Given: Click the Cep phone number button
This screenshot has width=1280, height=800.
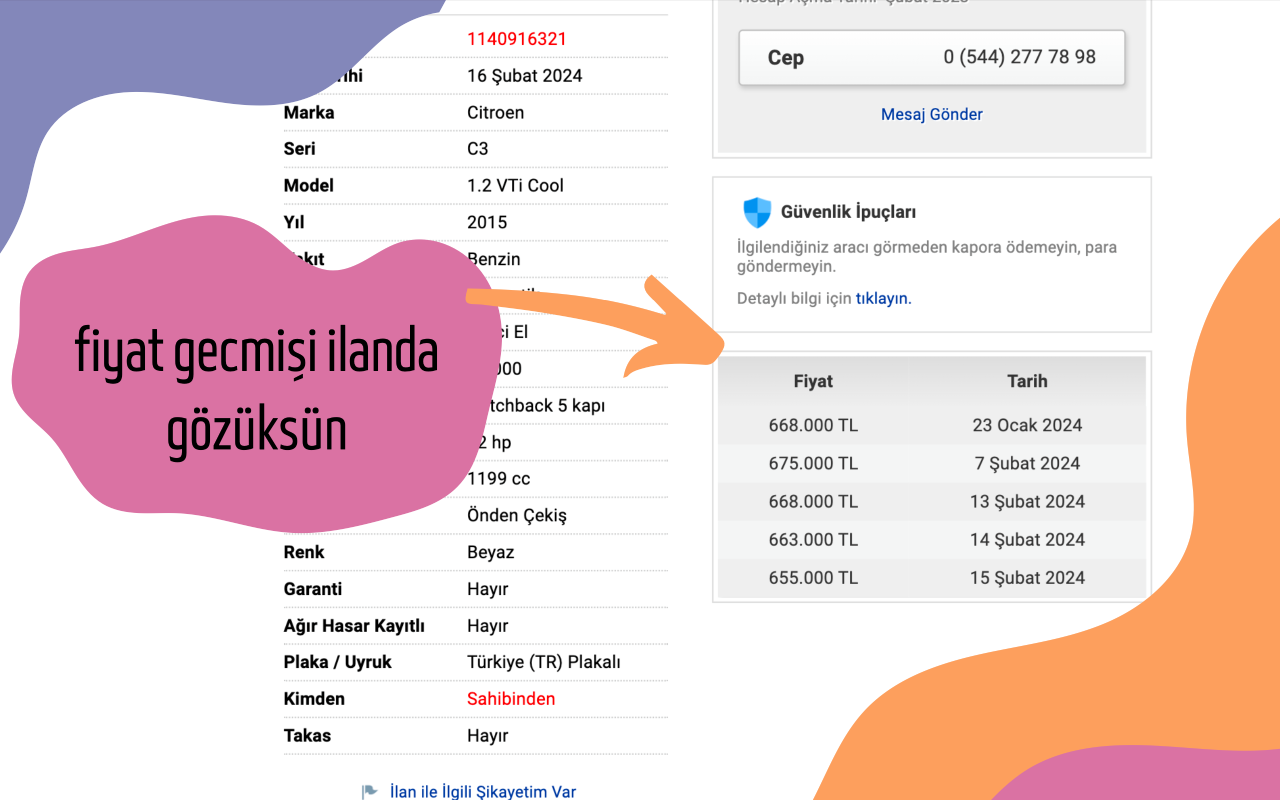Looking at the screenshot, I should (932, 58).
